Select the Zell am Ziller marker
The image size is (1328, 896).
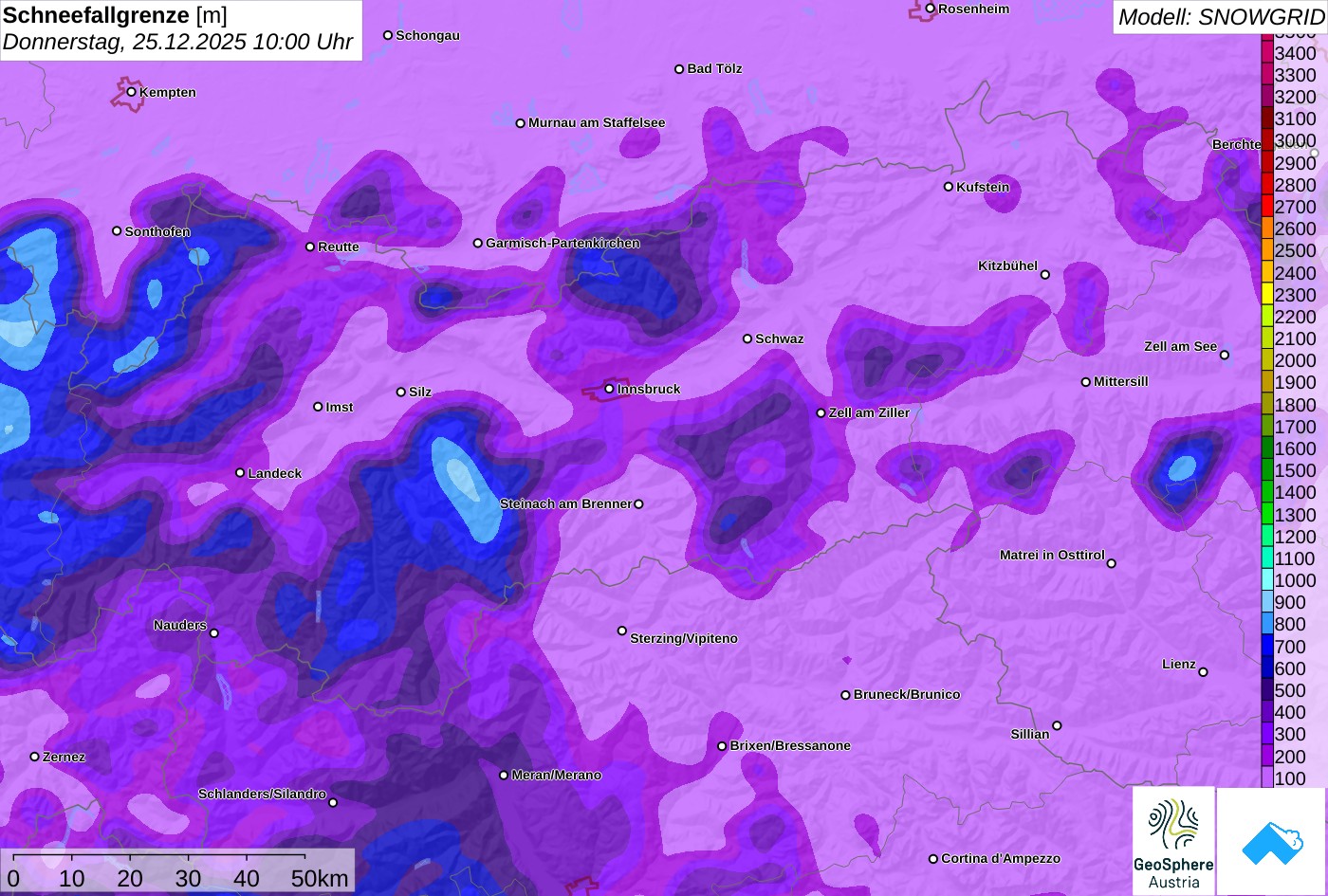coord(821,412)
